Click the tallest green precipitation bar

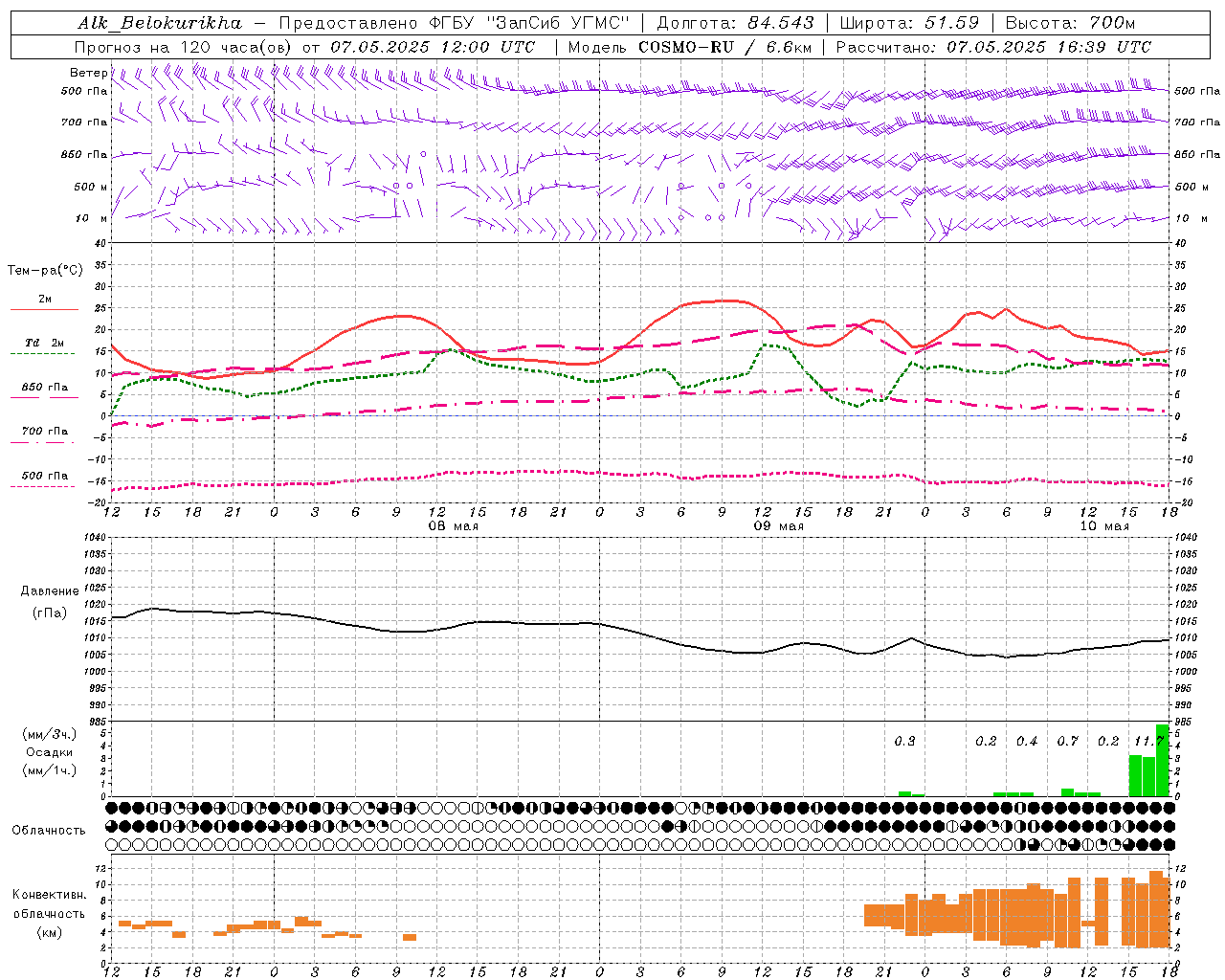point(1163,760)
